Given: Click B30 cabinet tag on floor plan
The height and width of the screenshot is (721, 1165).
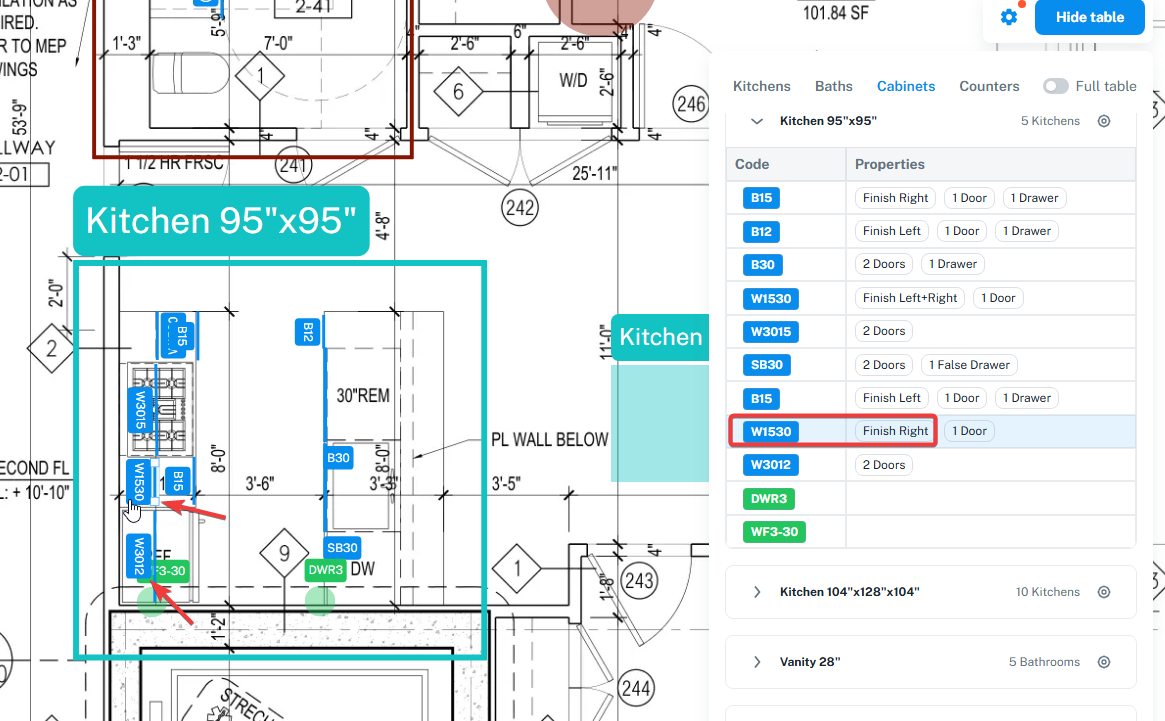Looking at the screenshot, I should (x=338, y=458).
